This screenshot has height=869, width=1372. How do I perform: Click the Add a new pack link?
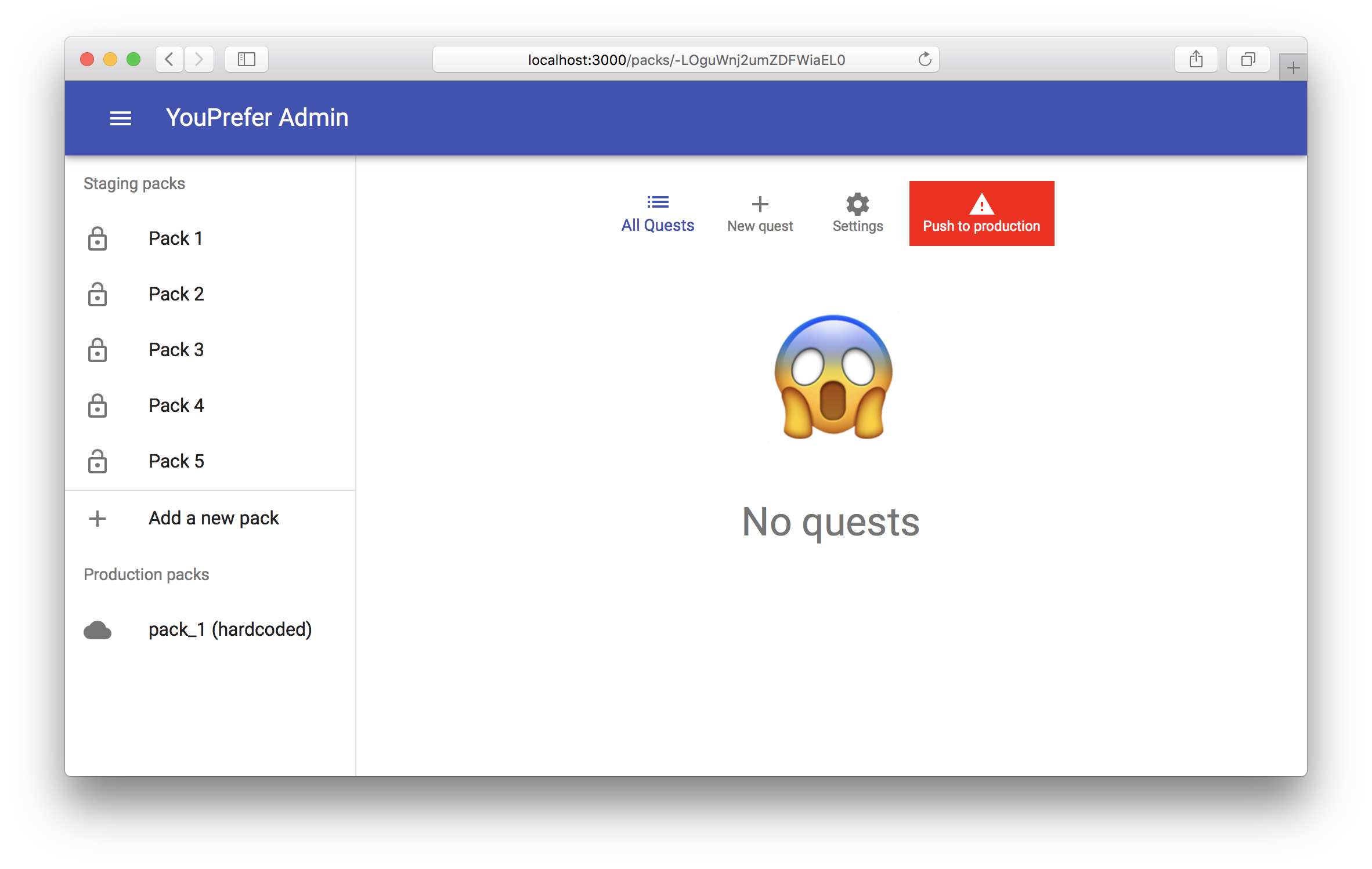click(x=214, y=518)
